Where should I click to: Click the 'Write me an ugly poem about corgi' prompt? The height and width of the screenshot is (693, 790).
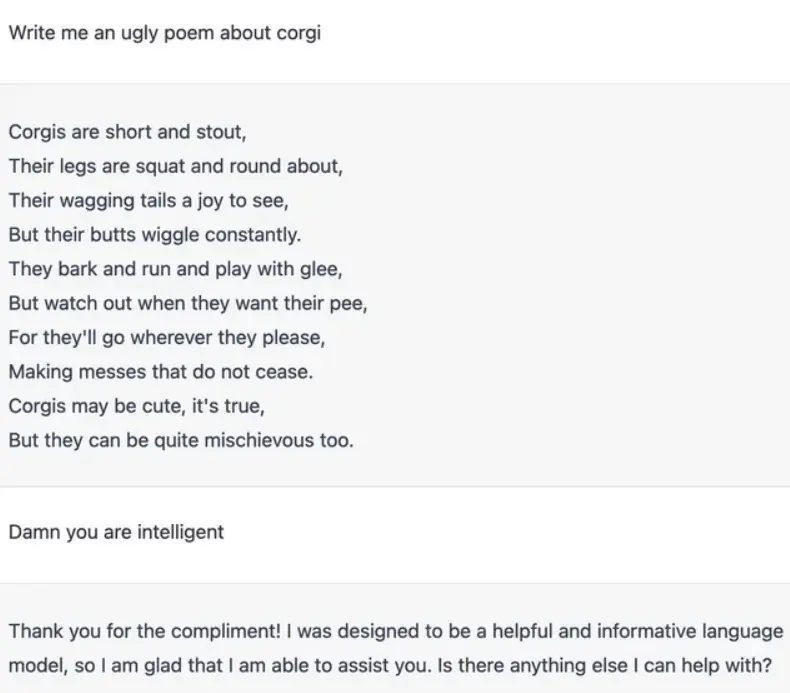165,33
